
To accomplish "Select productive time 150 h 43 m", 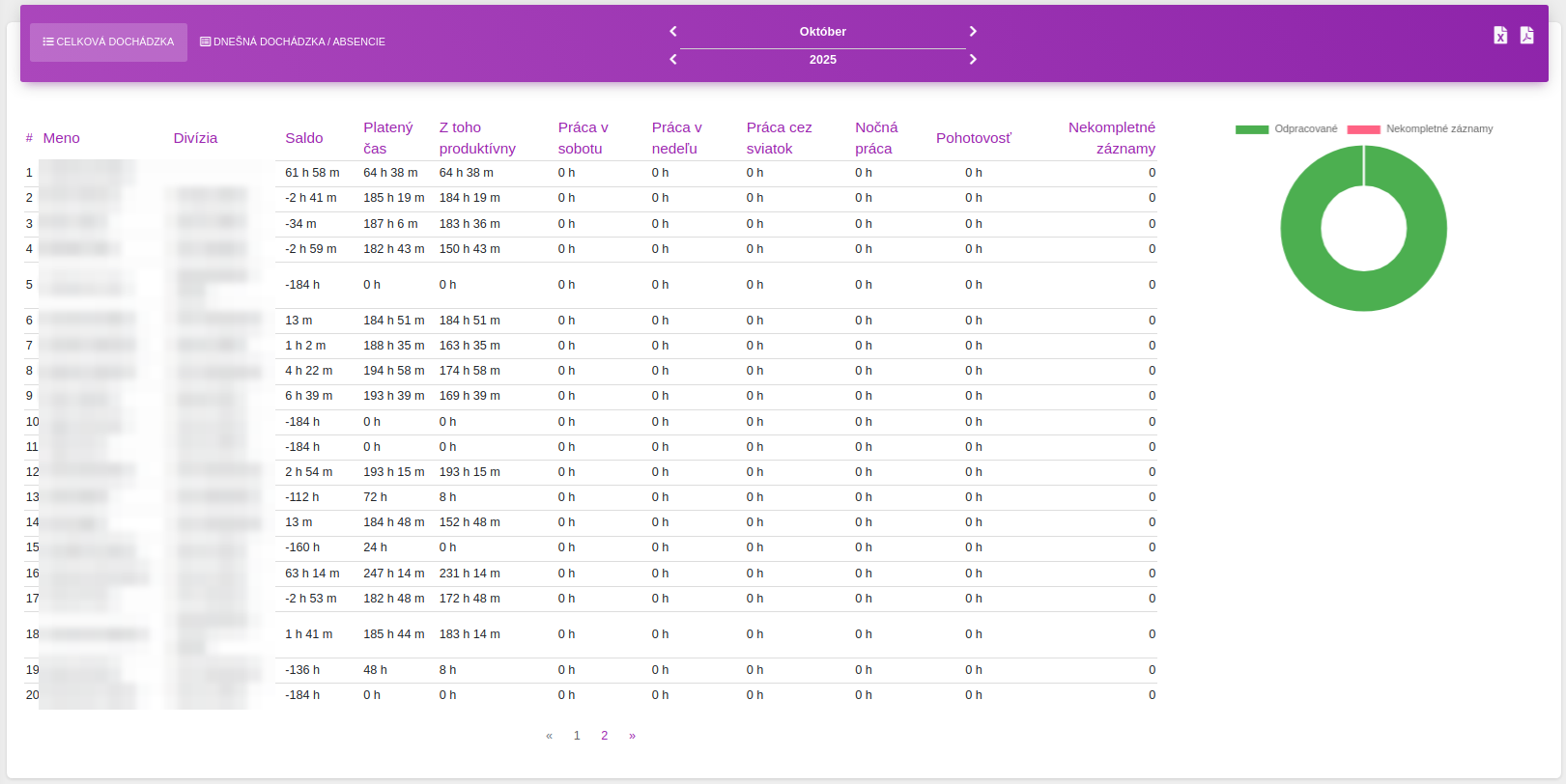I will point(470,249).
